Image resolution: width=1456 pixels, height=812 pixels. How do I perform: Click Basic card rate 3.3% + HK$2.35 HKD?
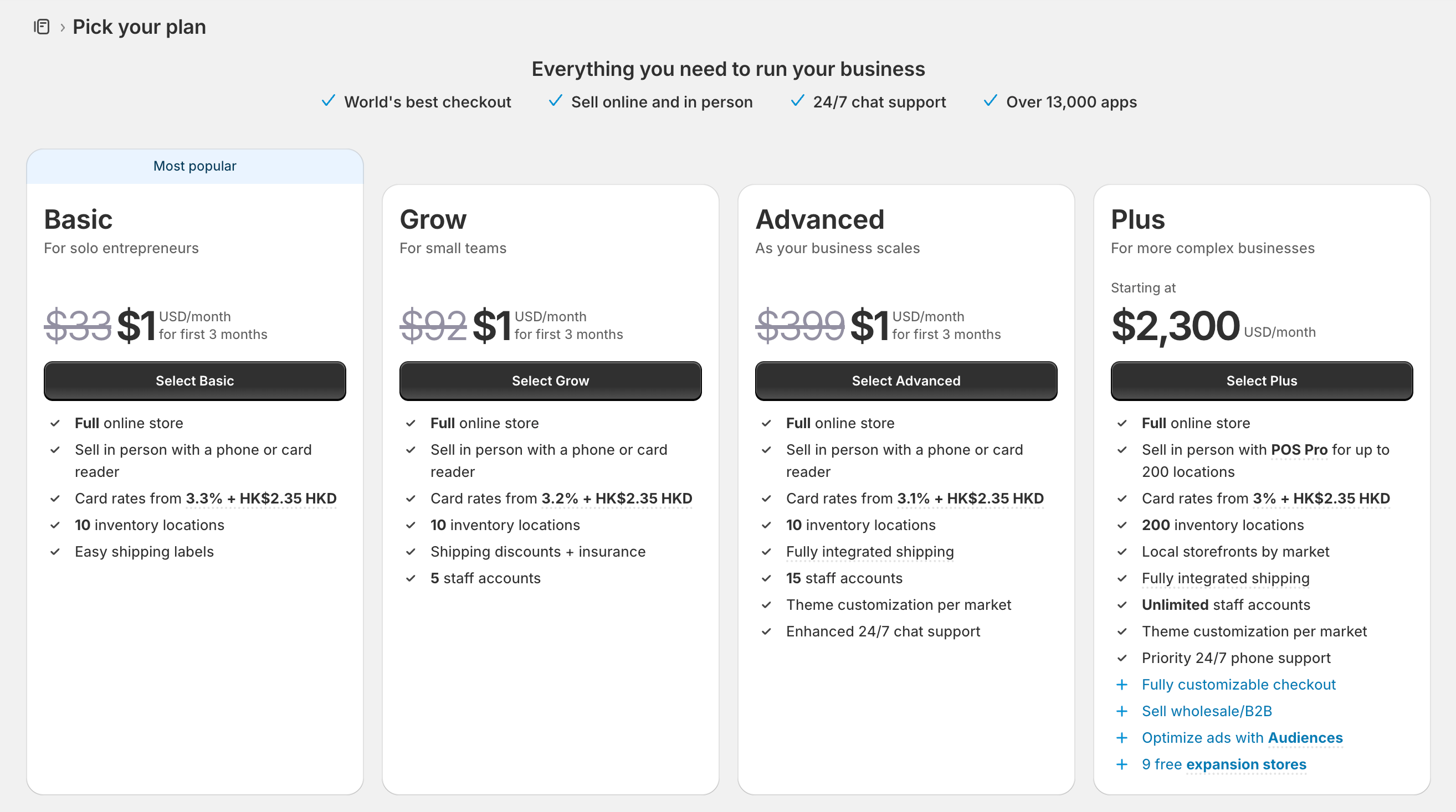(261, 498)
